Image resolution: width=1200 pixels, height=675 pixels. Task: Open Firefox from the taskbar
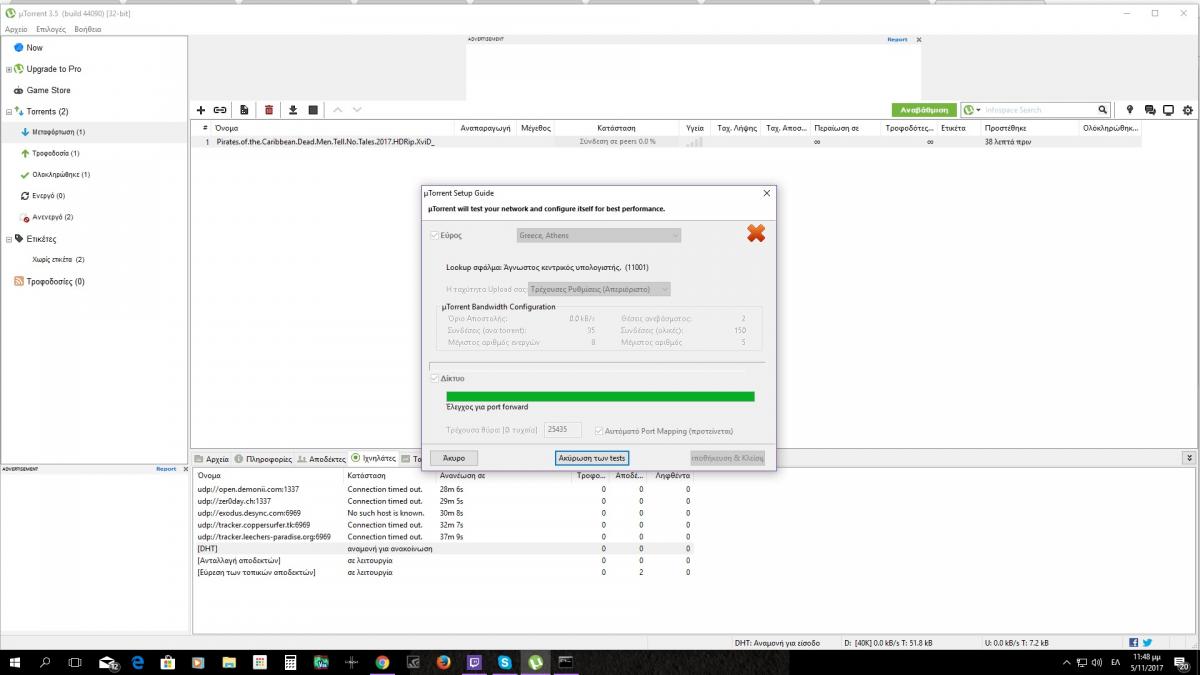pyautogui.click(x=444, y=662)
